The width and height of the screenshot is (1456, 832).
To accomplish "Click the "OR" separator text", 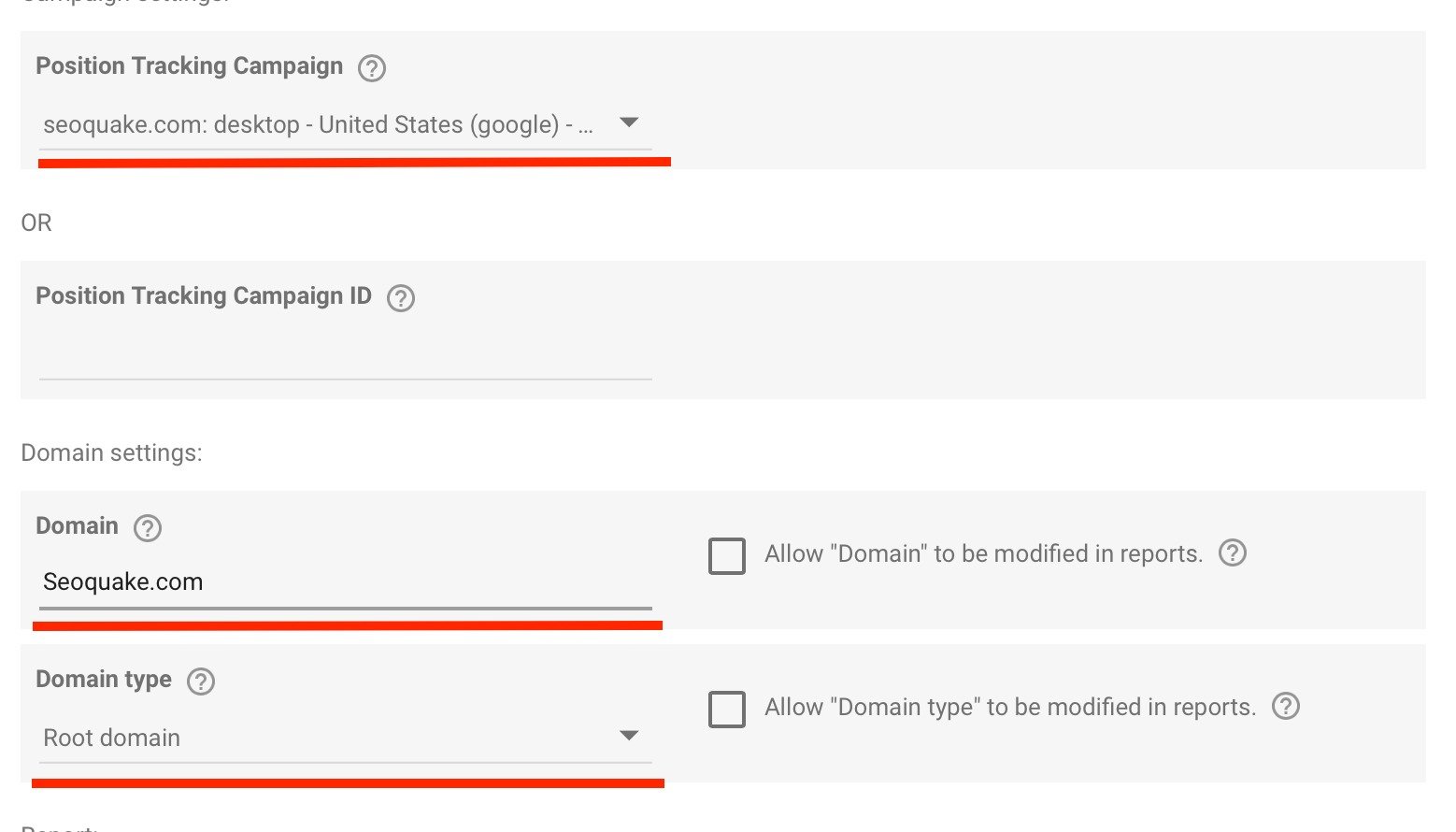I will click(x=36, y=222).
